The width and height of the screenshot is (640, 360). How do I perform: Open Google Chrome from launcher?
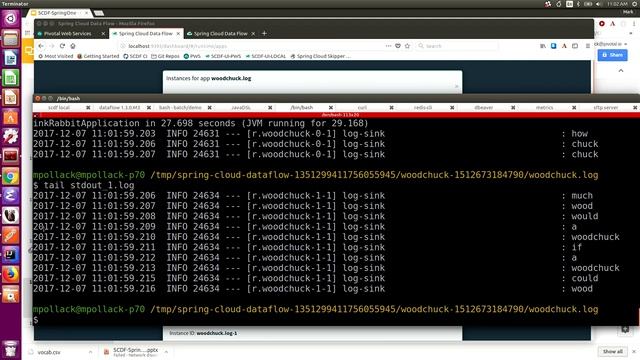[x=11, y=176]
